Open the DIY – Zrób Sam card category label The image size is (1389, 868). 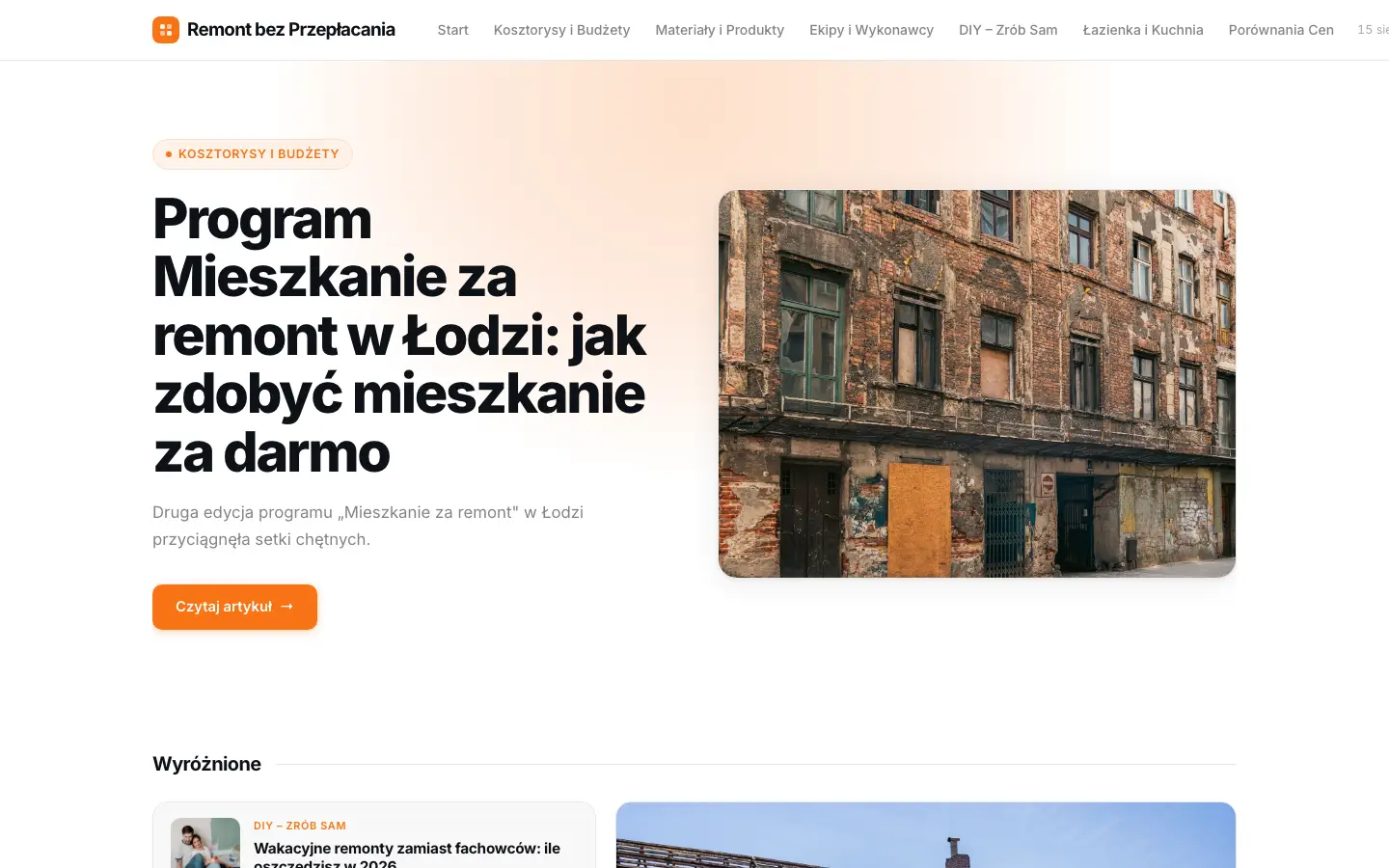[300, 826]
